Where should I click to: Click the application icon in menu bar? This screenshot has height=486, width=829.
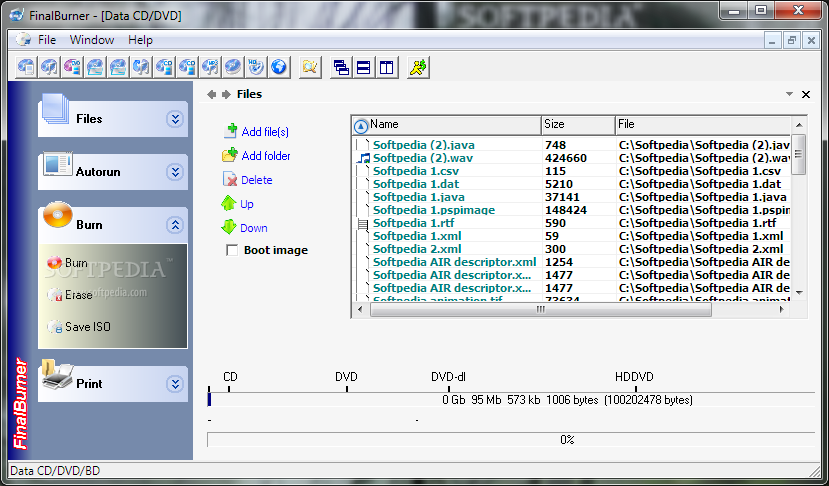[x=23, y=40]
